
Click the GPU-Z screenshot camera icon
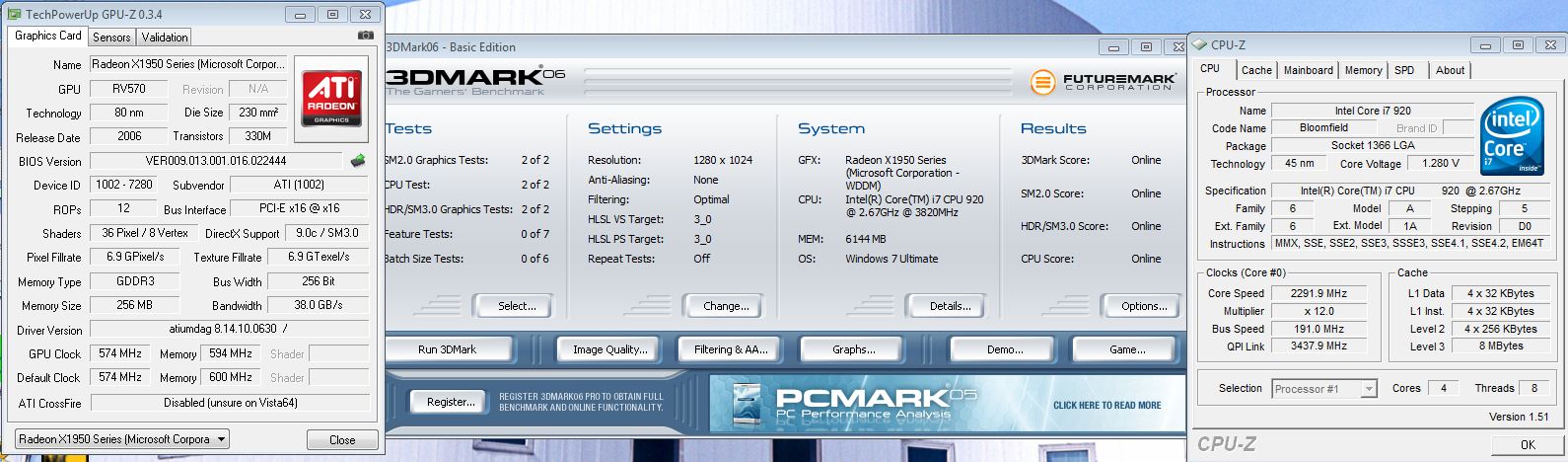coord(366,36)
